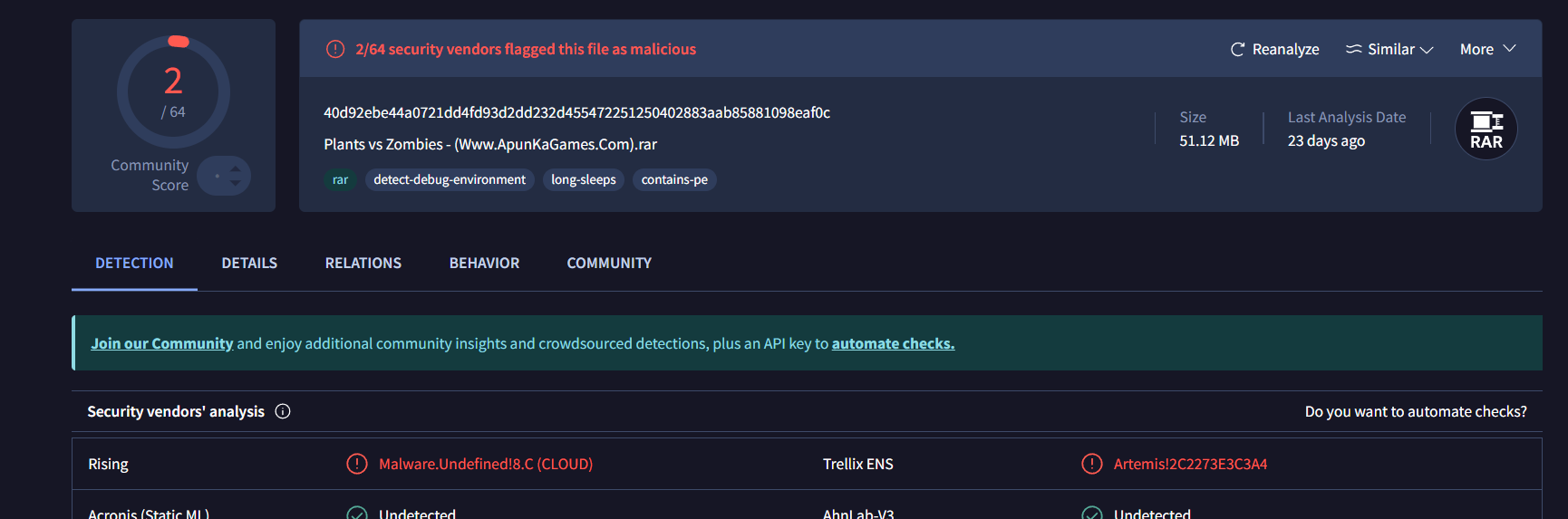Screen dimensions: 1568x519
Task: Click the malicious warning alert icon in banner
Action: point(335,49)
